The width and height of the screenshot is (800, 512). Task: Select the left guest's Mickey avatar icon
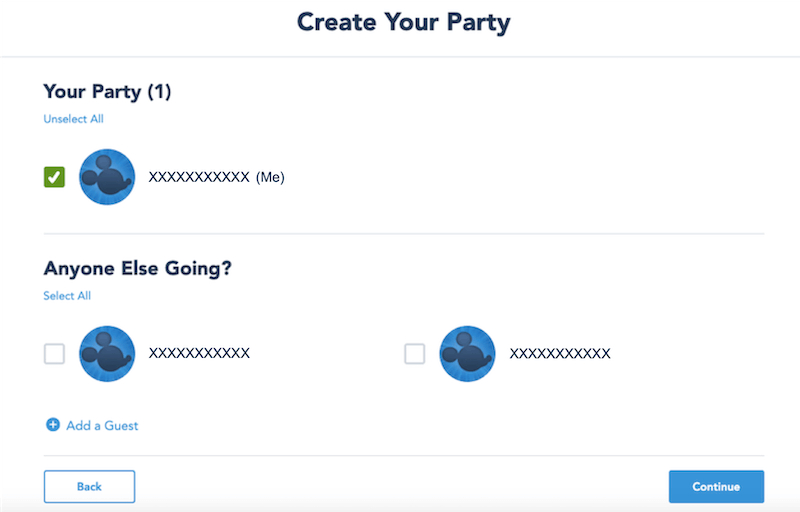(107, 354)
